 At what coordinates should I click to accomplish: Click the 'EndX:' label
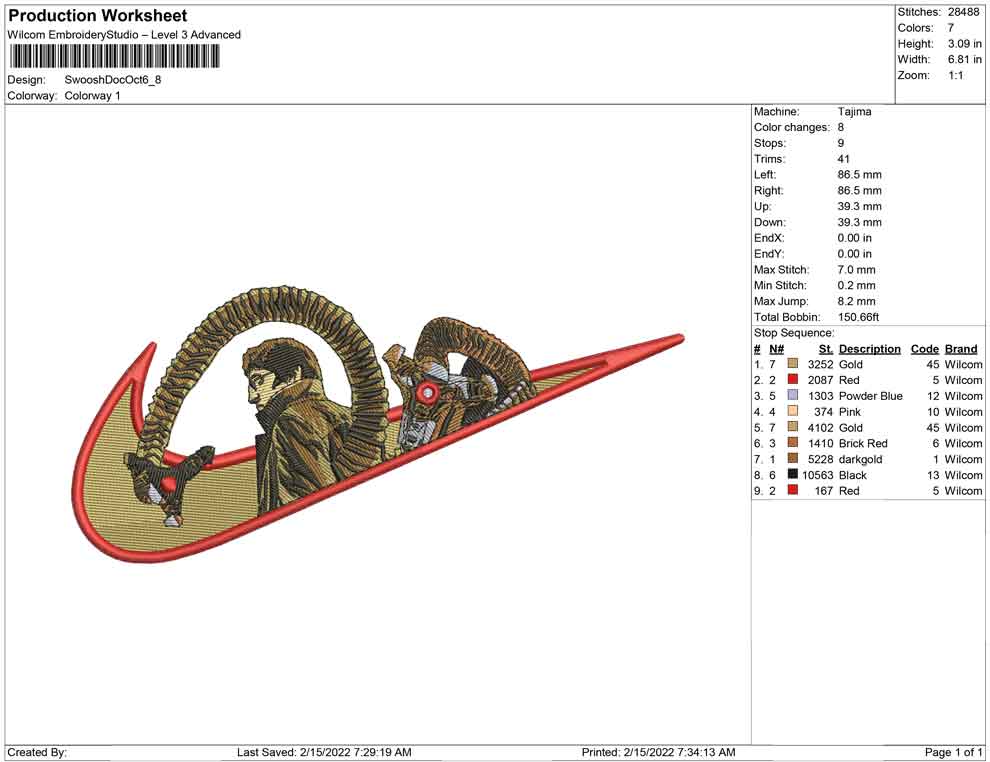pos(769,238)
